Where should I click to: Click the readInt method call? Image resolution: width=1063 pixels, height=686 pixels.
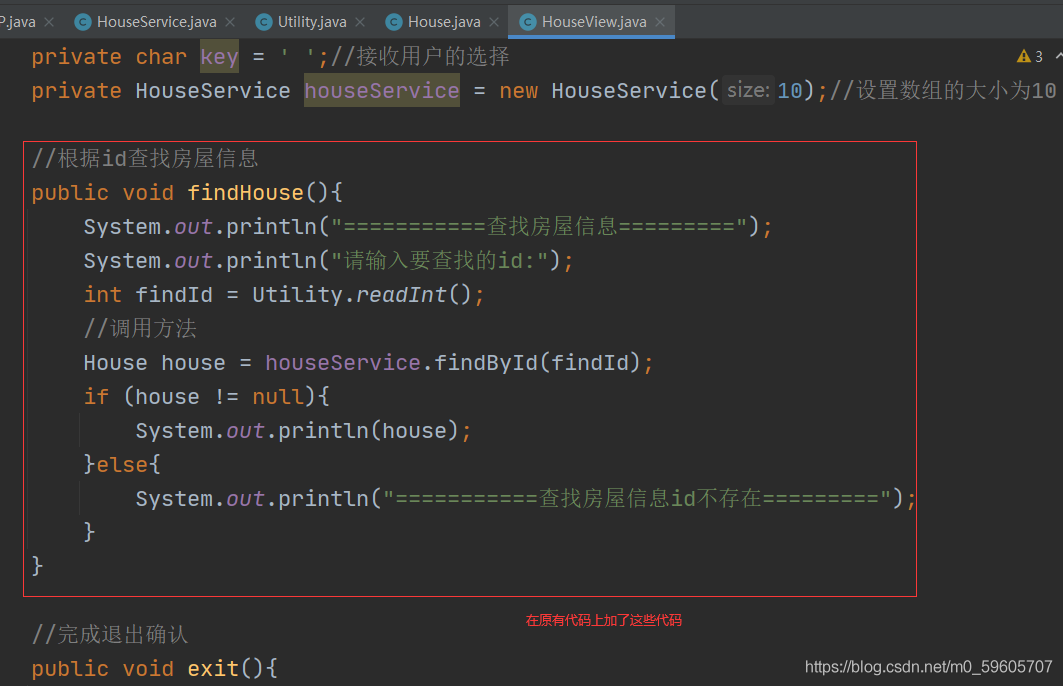[401, 294]
